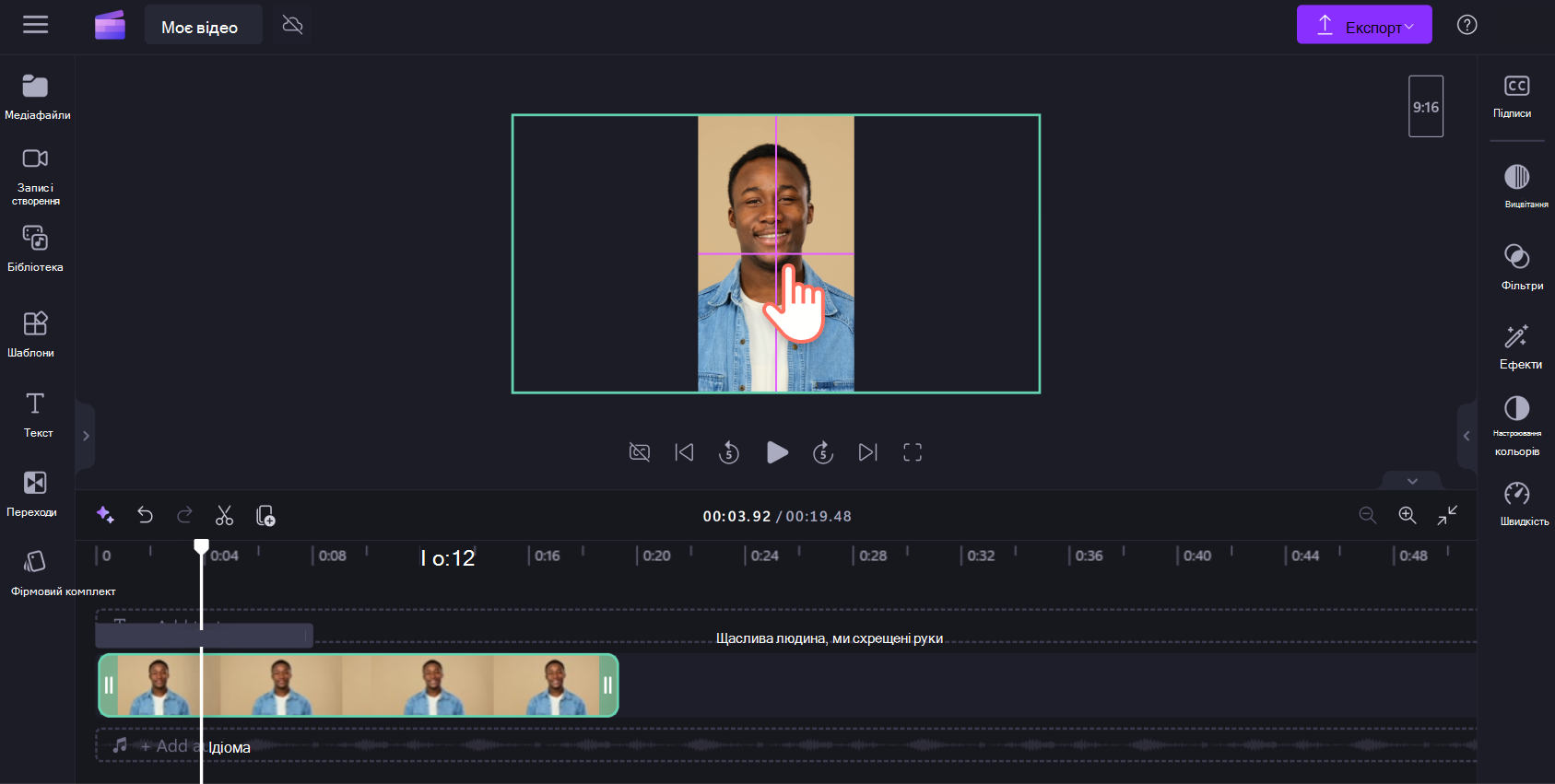Click the 0:36 mark on ruler
Screen dimensions: 1555x784
point(1089,556)
